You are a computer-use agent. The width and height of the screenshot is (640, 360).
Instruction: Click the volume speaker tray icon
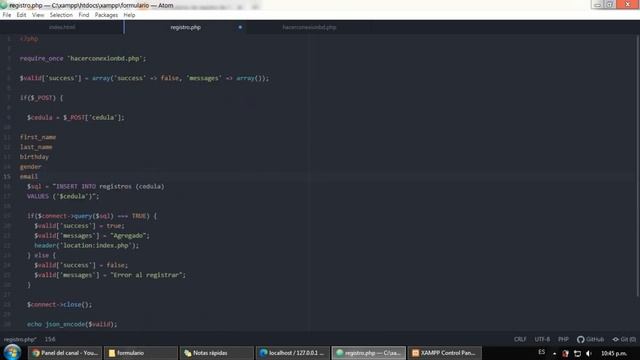(x=589, y=353)
